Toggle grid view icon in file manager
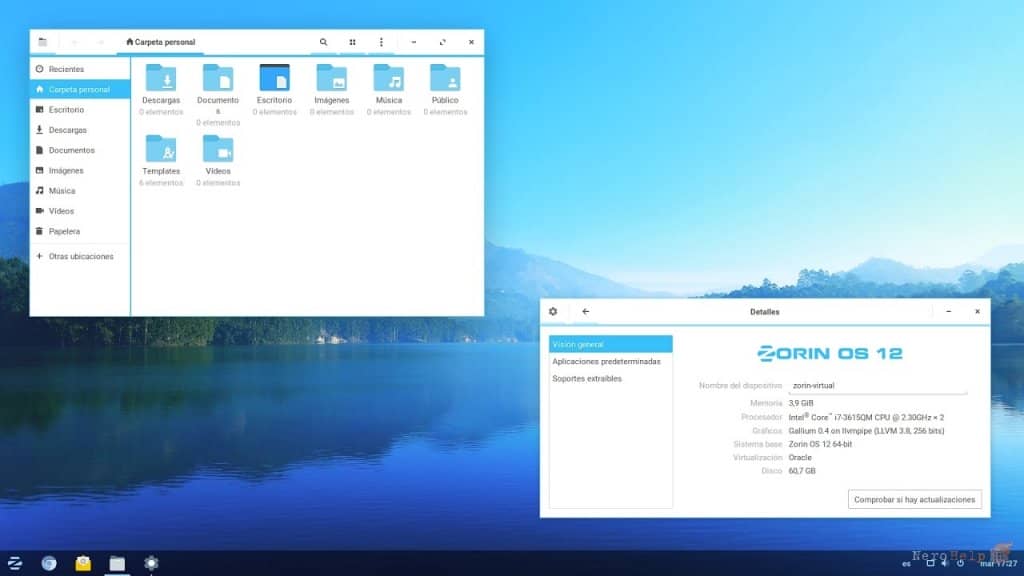1024x576 pixels. (352, 42)
